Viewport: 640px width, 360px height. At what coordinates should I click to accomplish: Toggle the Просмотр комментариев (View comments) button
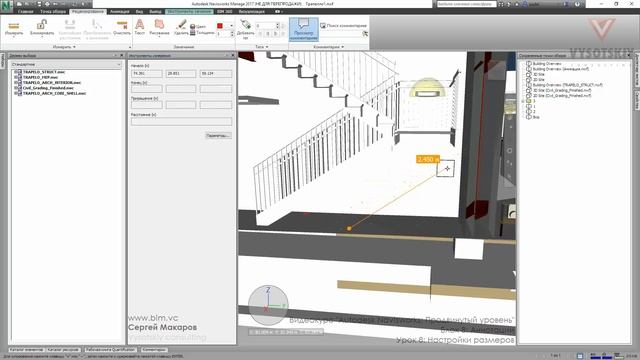click(304, 29)
